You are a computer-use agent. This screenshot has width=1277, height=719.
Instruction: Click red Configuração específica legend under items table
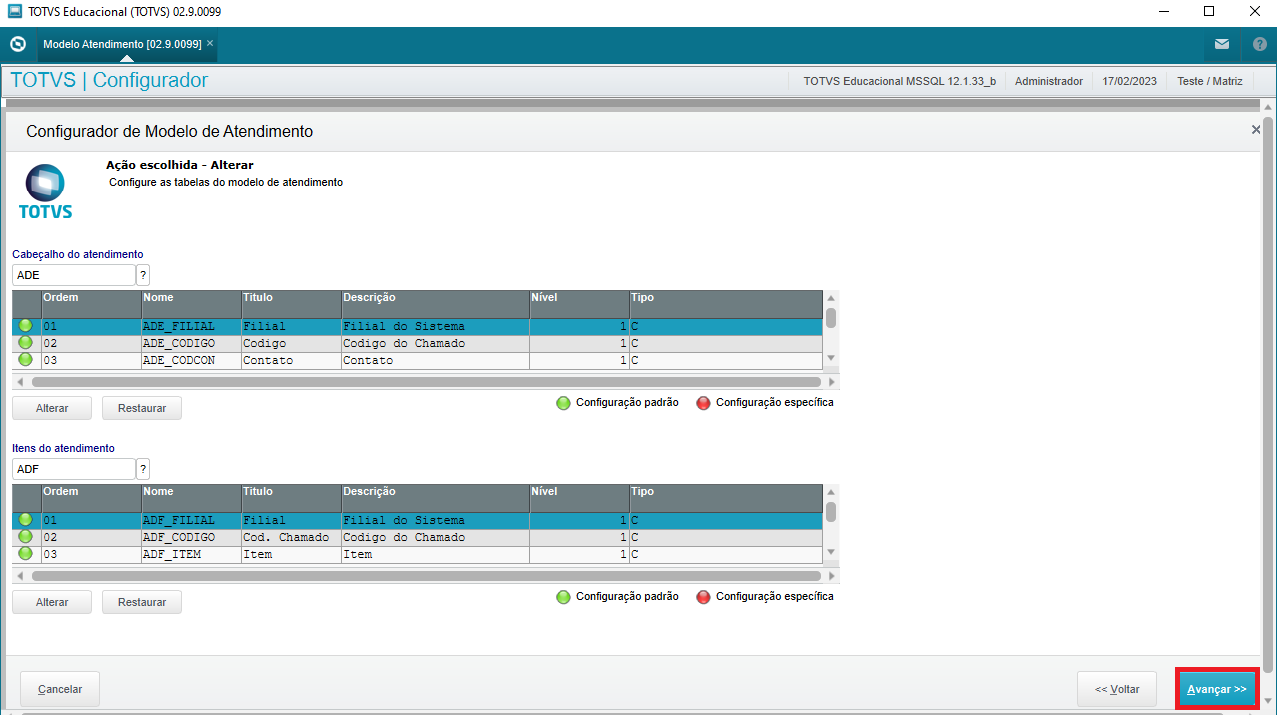click(x=765, y=597)
